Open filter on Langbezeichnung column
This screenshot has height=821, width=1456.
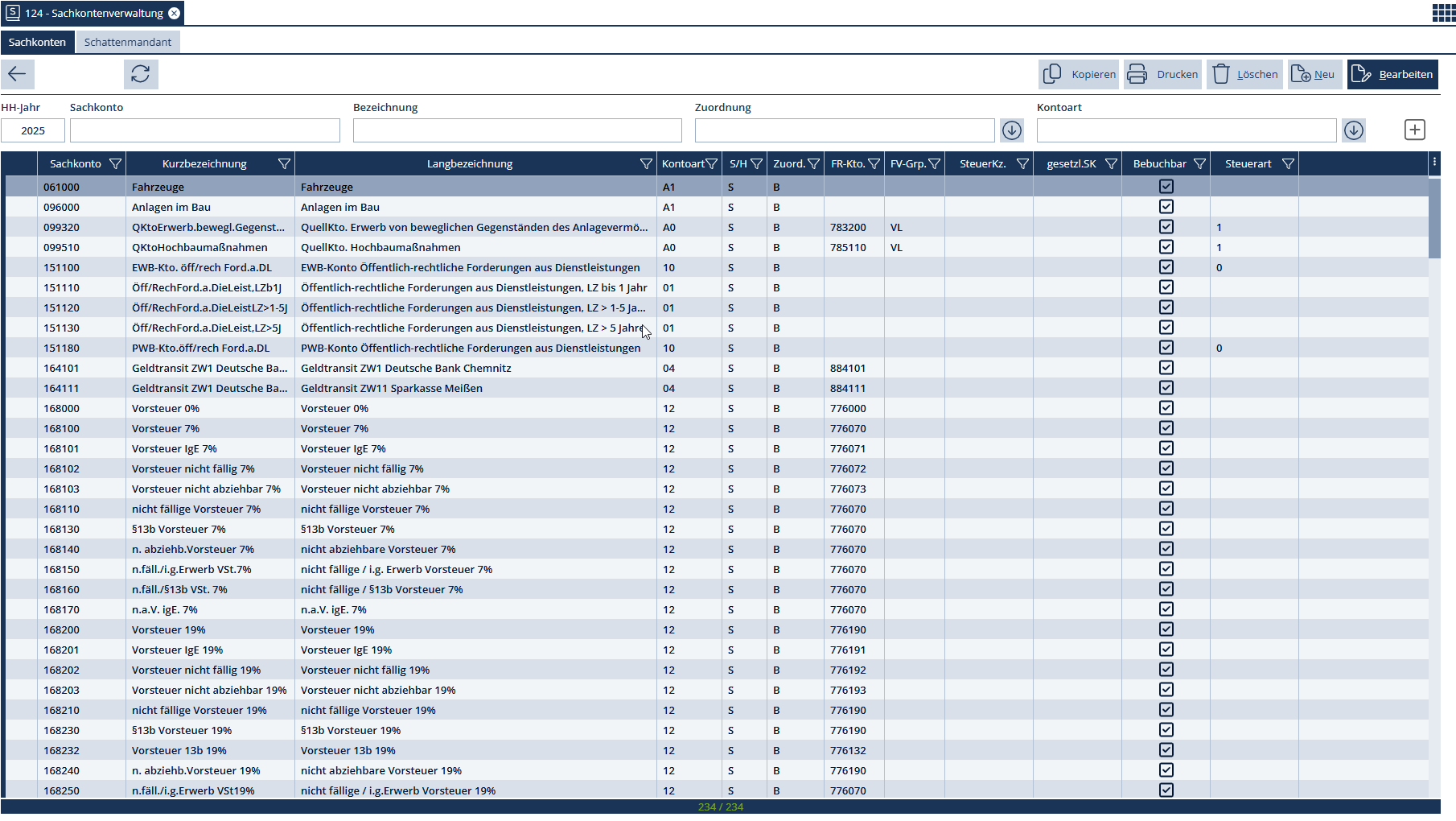645,163
